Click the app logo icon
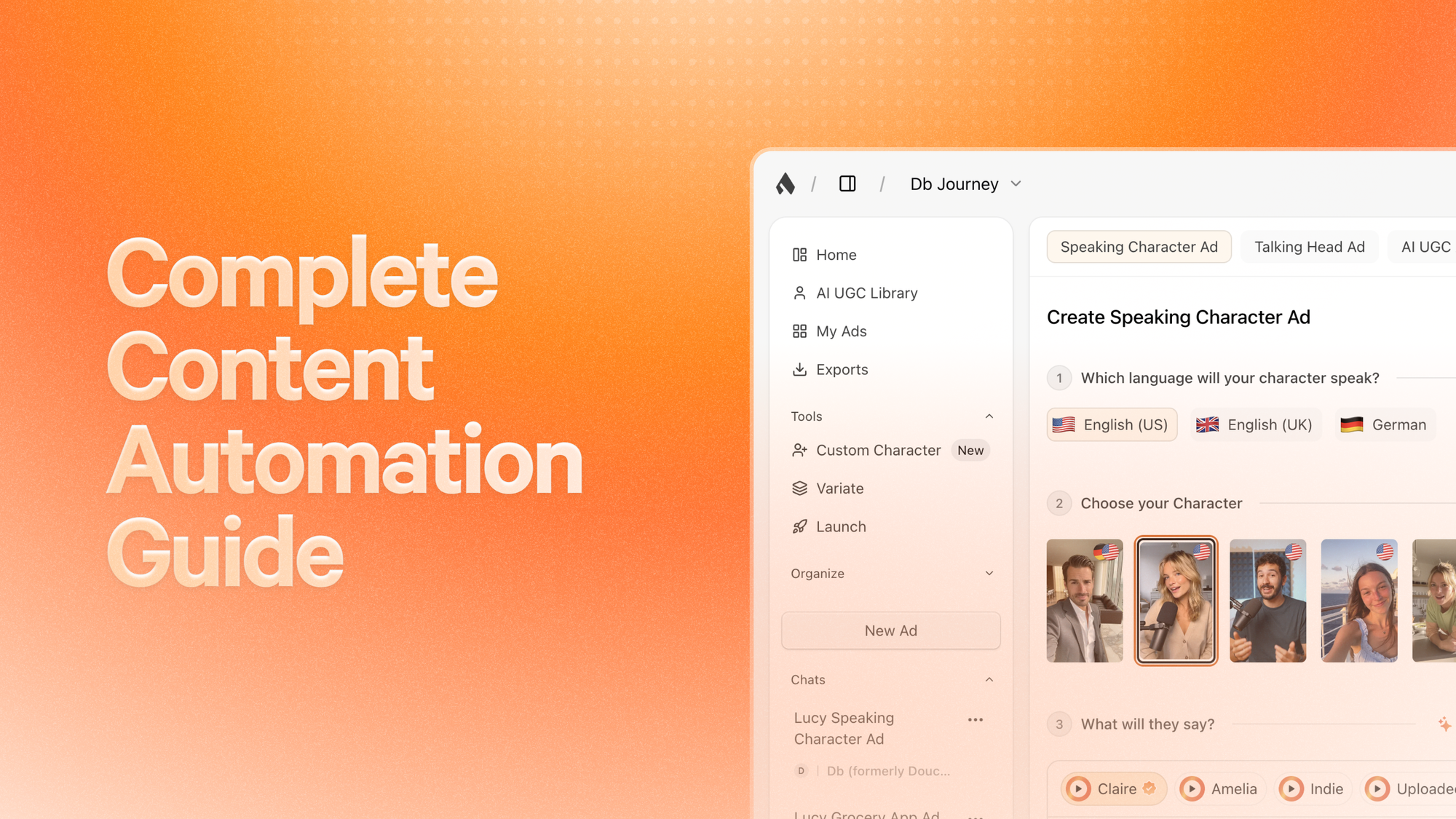Screen dimensions: 1456x819 pos(785,184)
